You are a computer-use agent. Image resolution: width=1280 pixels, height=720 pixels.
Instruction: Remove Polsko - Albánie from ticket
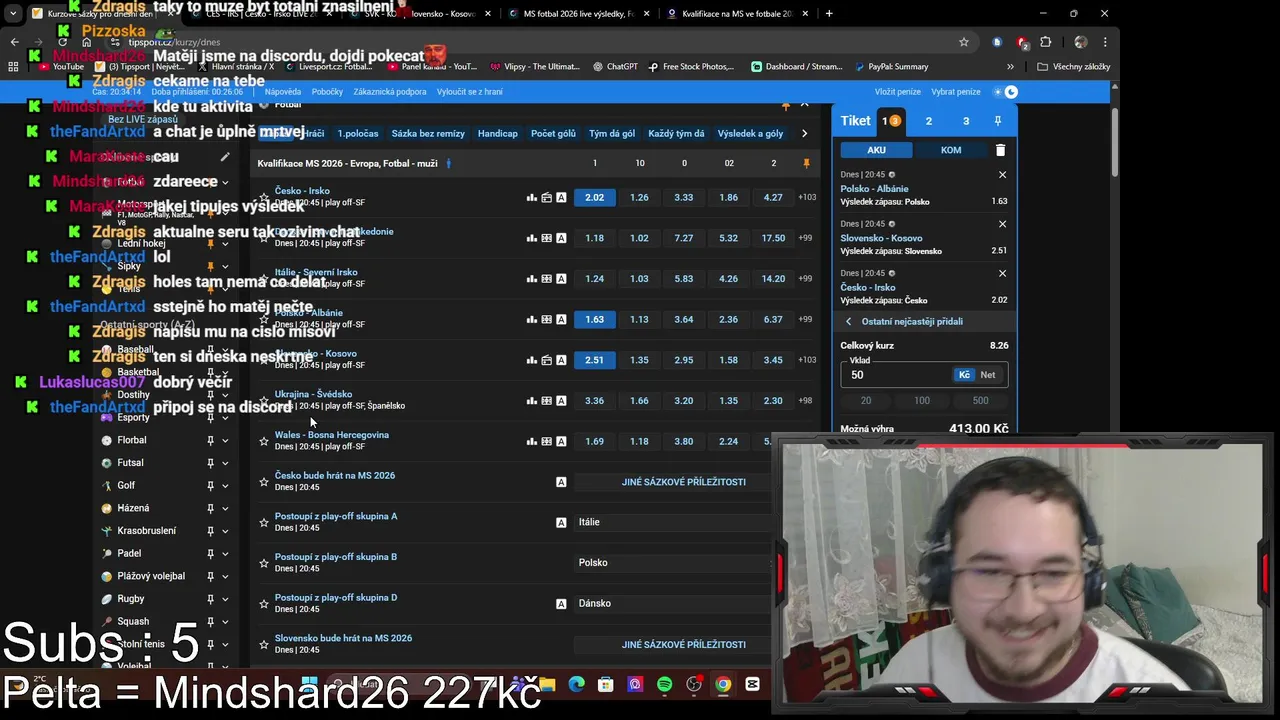1002,175
